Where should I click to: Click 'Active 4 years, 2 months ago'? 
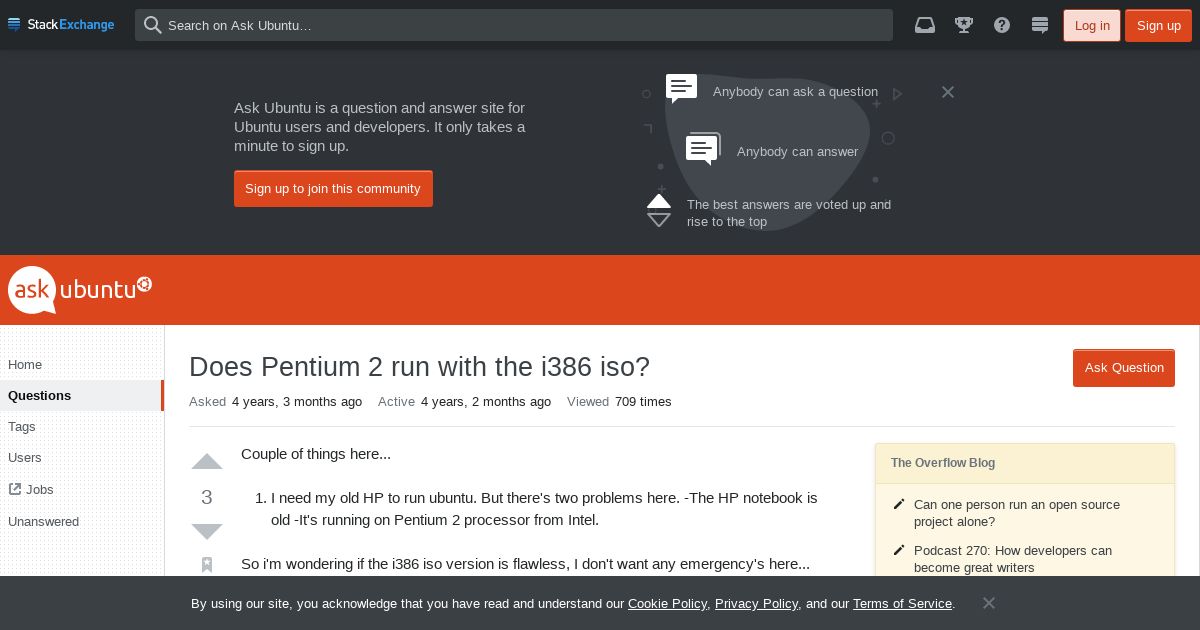464,401
